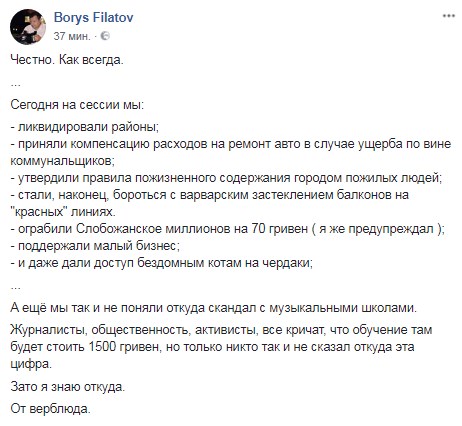Click the globe public-privacy icon

tap(105, 36)
